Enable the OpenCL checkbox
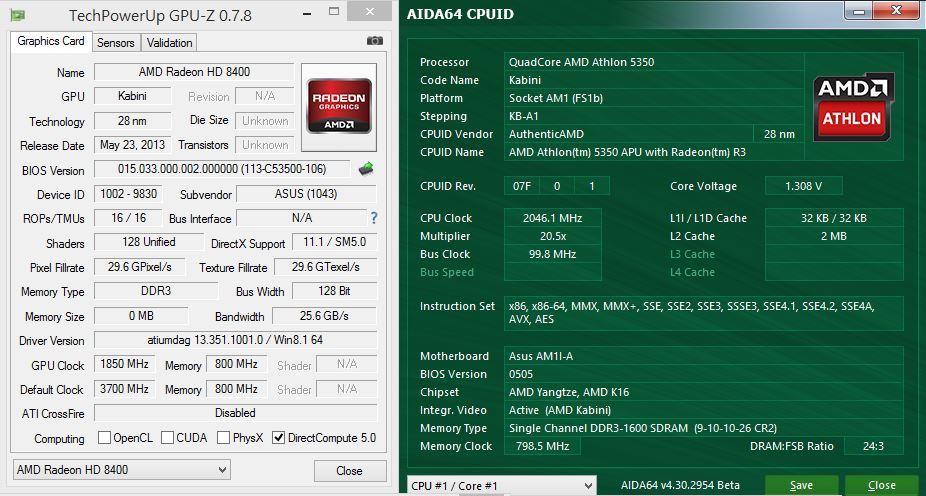Image resolution: width=926 pixels, height=496 pixels. pos(105,438)
